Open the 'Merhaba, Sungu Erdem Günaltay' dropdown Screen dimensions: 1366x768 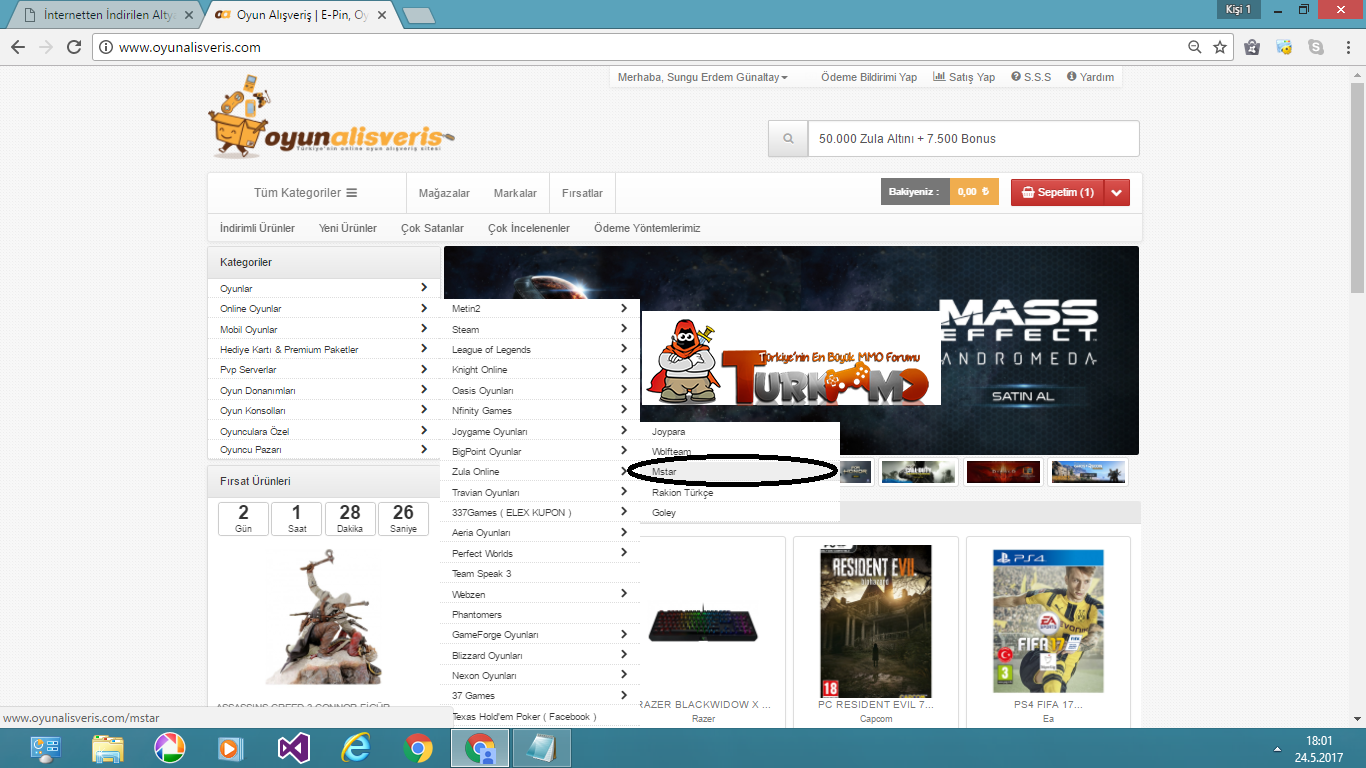pos(702,77)
